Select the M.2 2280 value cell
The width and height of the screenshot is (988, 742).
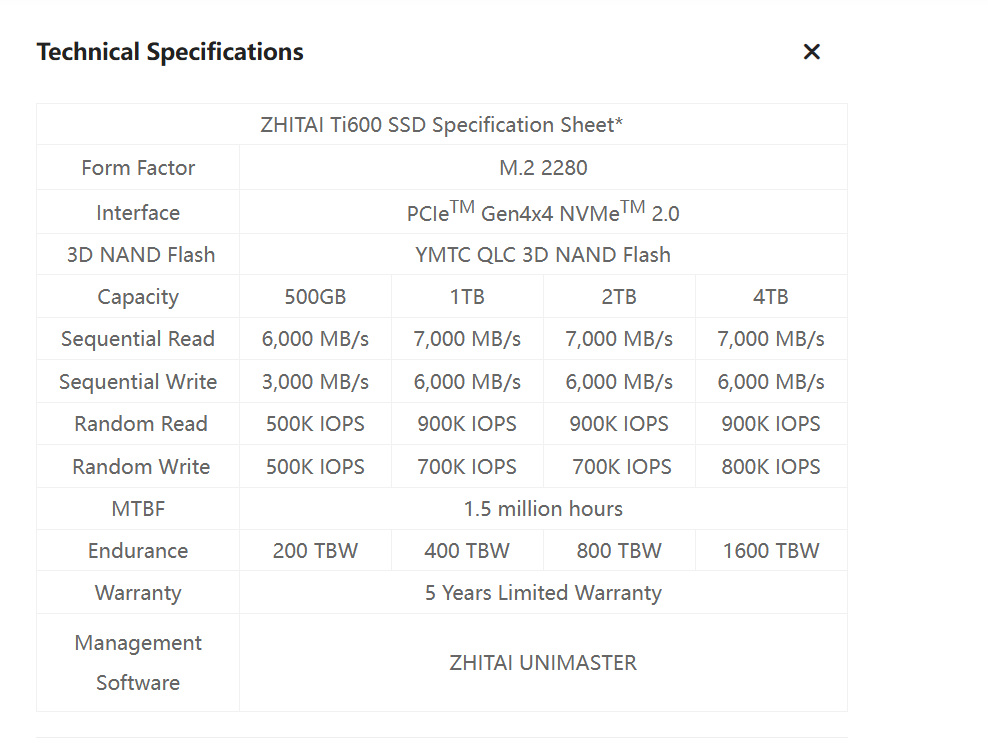(543, 168)
